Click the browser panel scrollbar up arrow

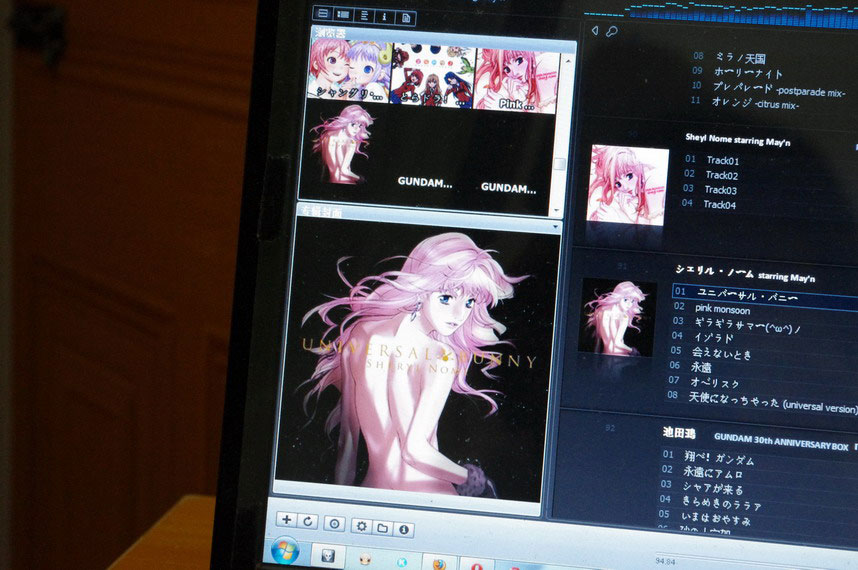567,61
